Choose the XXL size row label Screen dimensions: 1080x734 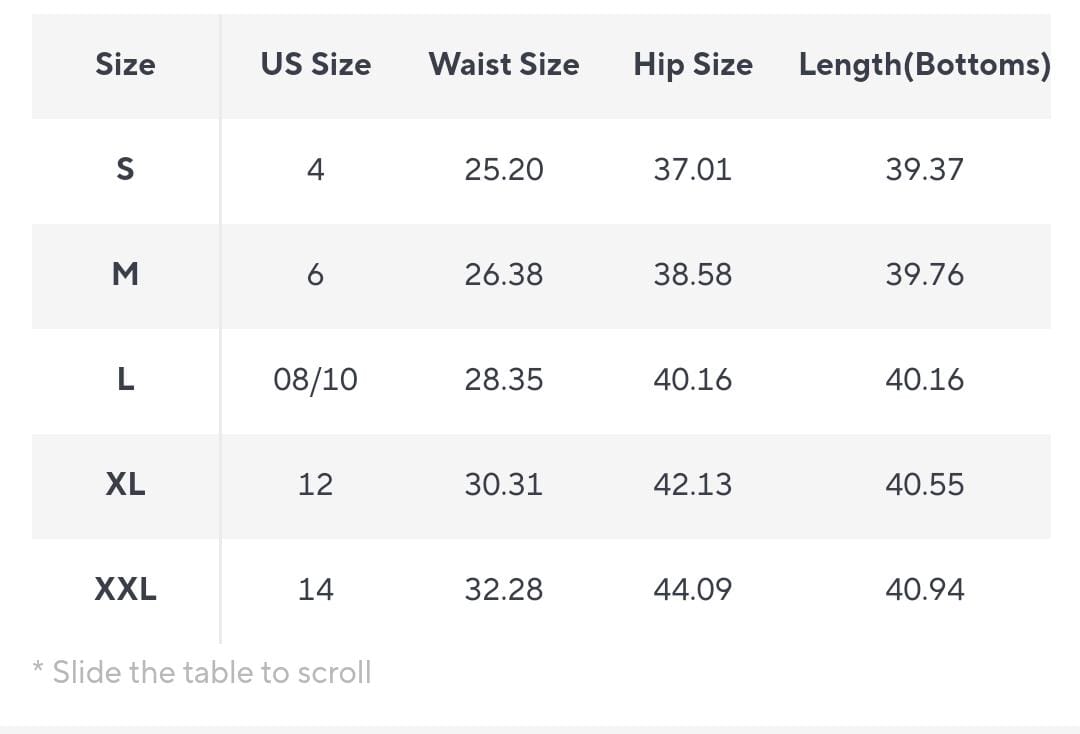[125, 590]
